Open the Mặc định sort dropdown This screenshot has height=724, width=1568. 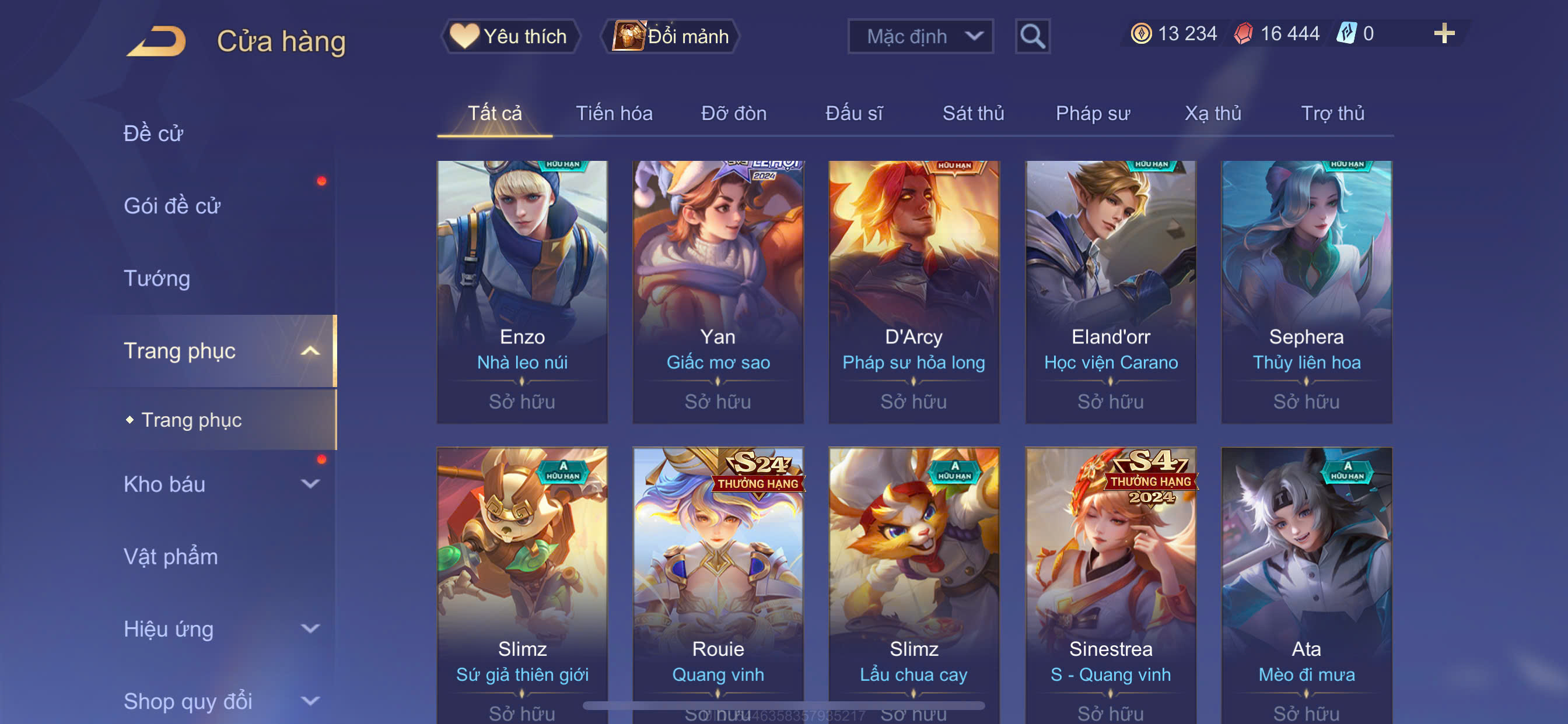tap(921, 37)
